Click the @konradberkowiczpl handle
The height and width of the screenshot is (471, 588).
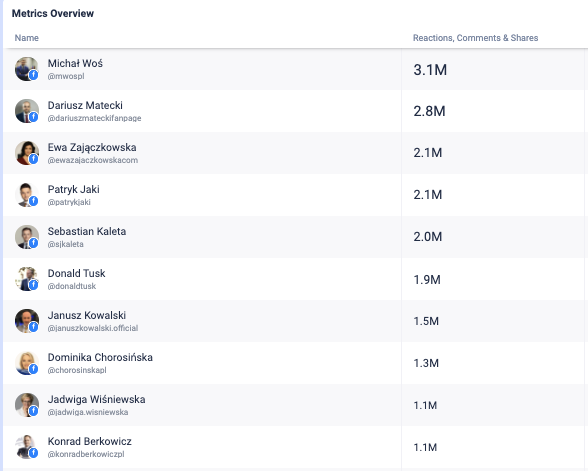86,454
